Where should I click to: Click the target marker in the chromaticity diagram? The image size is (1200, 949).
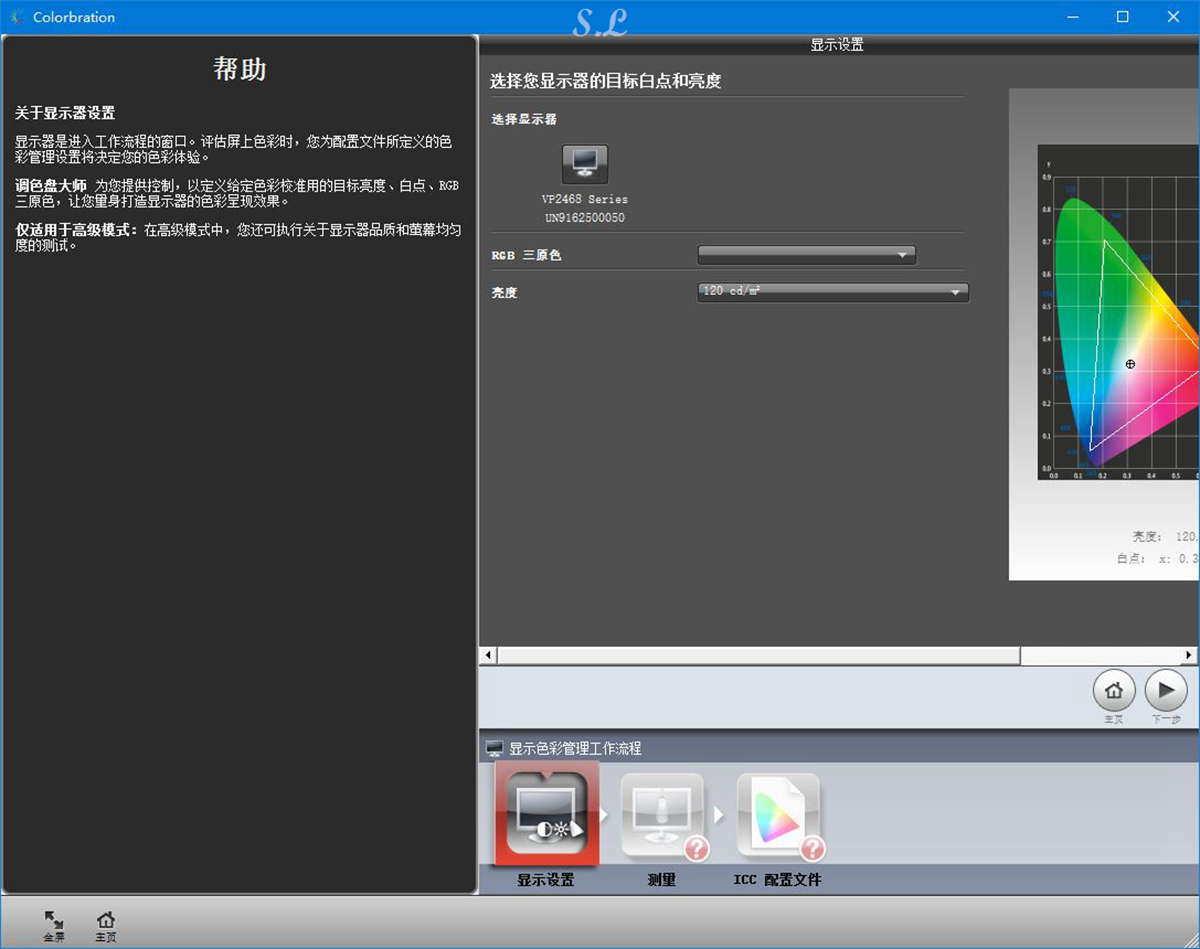[x=1130, y=364]
